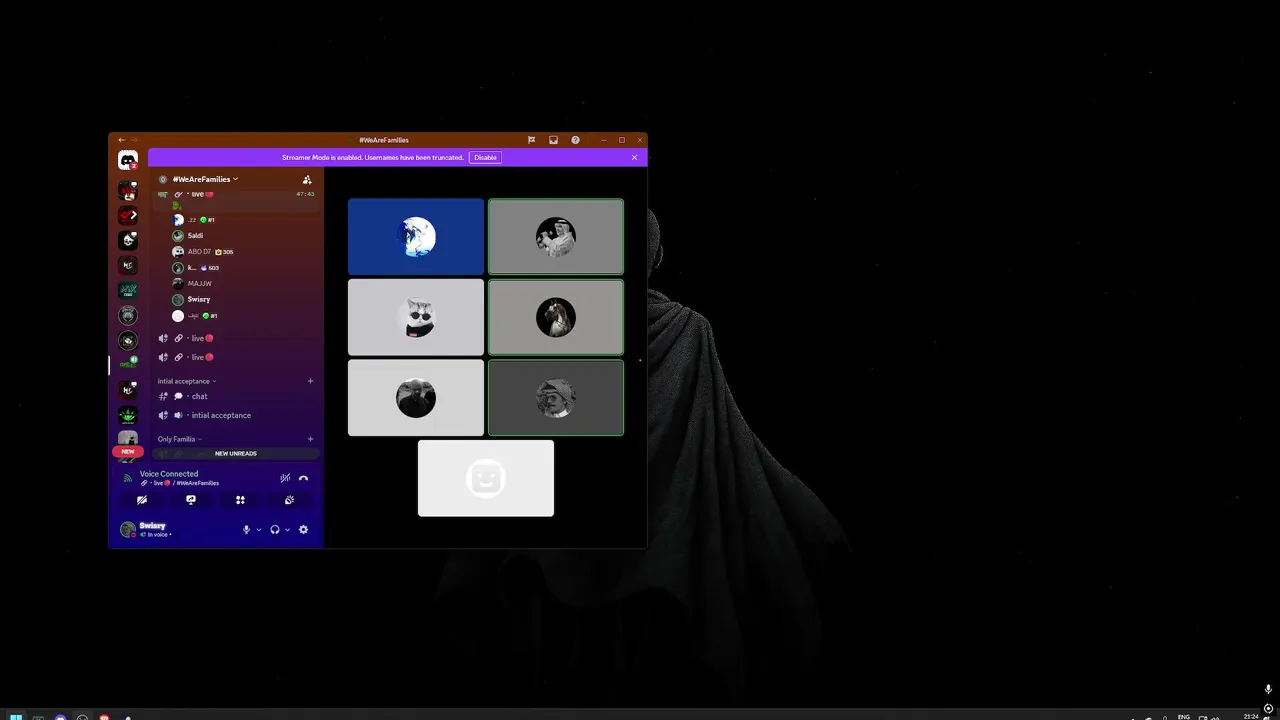Dismiss the Streamer Mode banner
This screenshot has width=1280, height=720.
tap(634, 157)
